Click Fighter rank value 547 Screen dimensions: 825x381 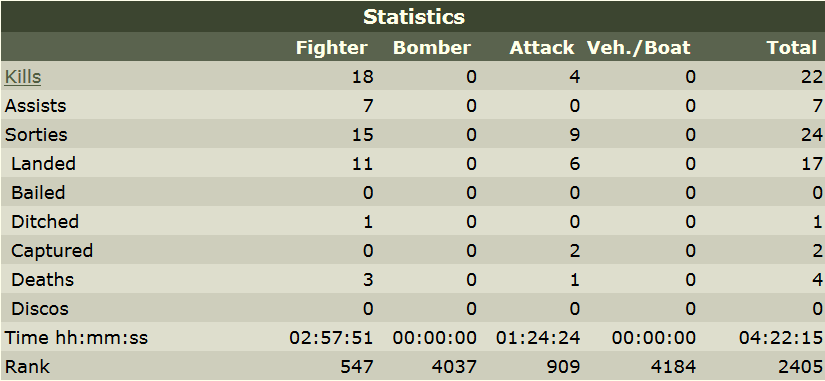coord(357,366)
